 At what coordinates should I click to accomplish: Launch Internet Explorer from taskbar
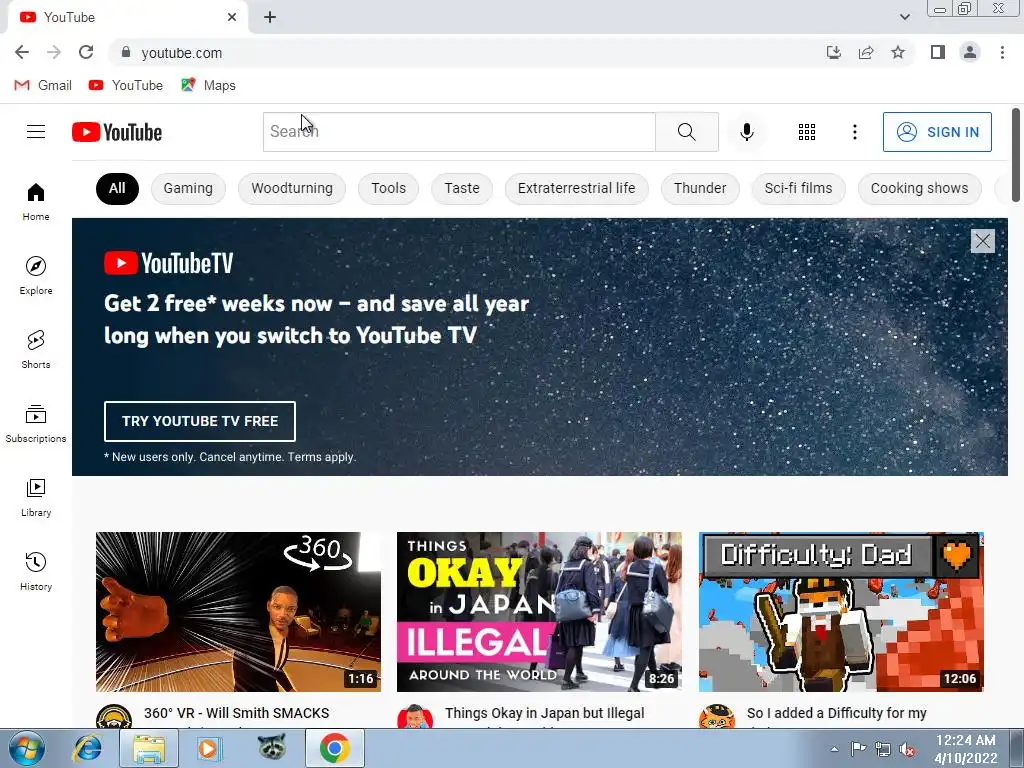88,748
